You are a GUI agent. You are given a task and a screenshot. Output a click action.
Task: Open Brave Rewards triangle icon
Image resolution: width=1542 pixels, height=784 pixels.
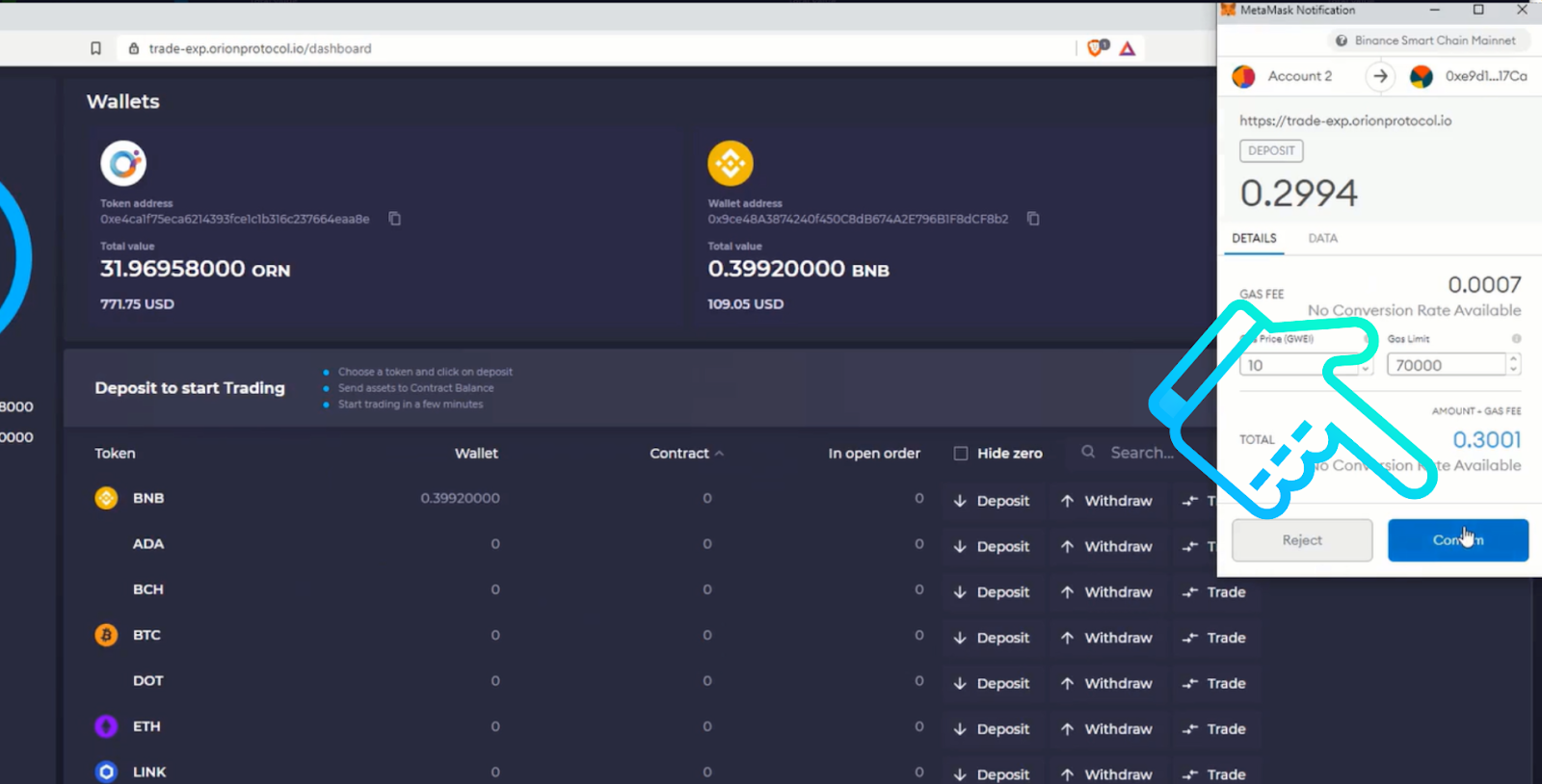click(x=1127, y=48)
